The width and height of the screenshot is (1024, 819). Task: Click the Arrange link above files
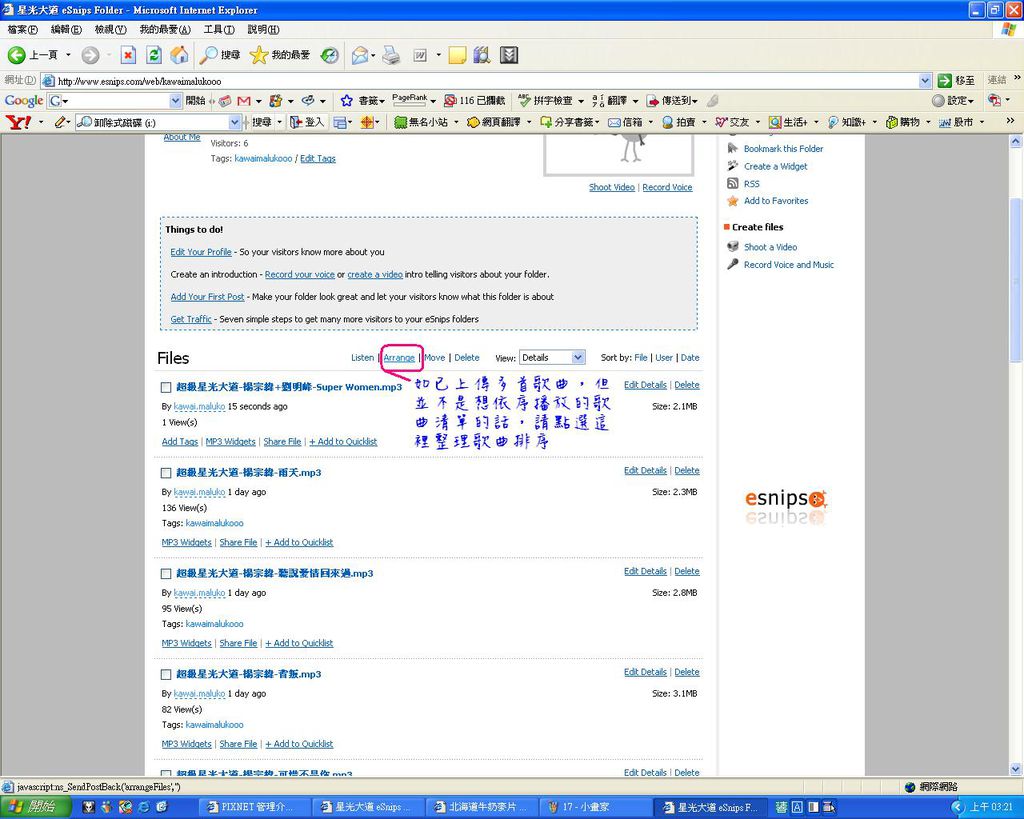click(399, 358)
